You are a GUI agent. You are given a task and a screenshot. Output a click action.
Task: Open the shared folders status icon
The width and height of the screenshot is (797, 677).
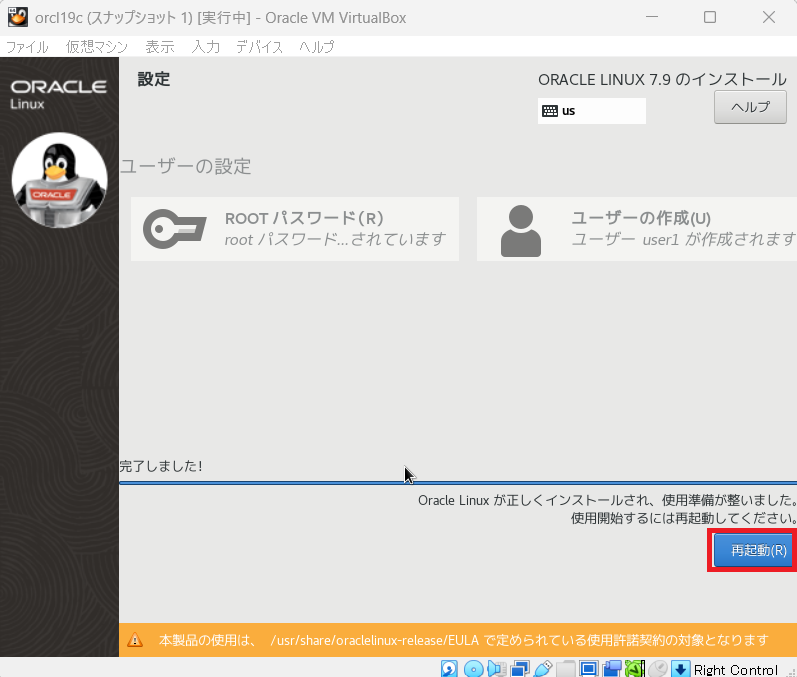click(566, 668)
